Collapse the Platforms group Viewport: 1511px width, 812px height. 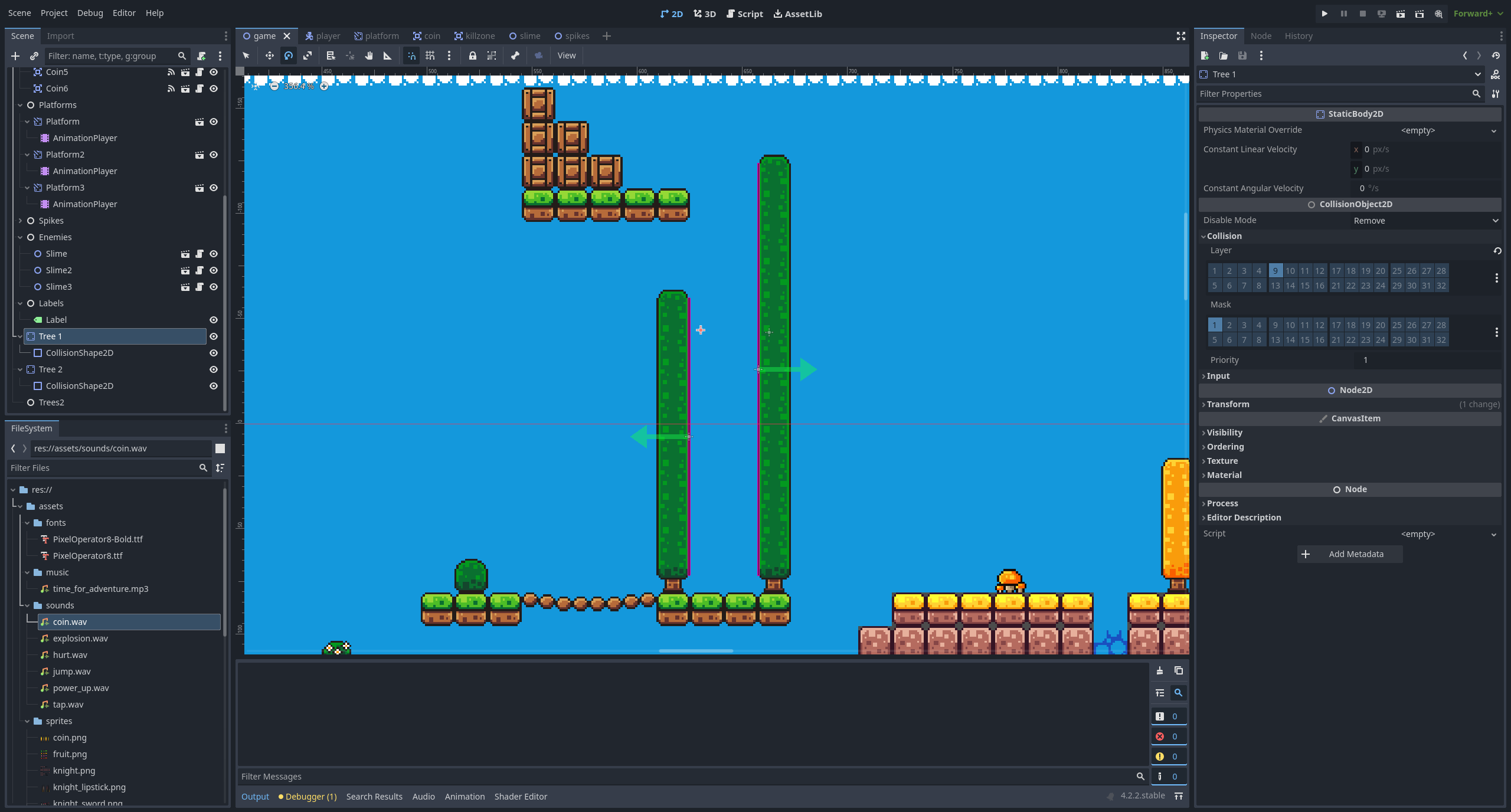(20, 105)
